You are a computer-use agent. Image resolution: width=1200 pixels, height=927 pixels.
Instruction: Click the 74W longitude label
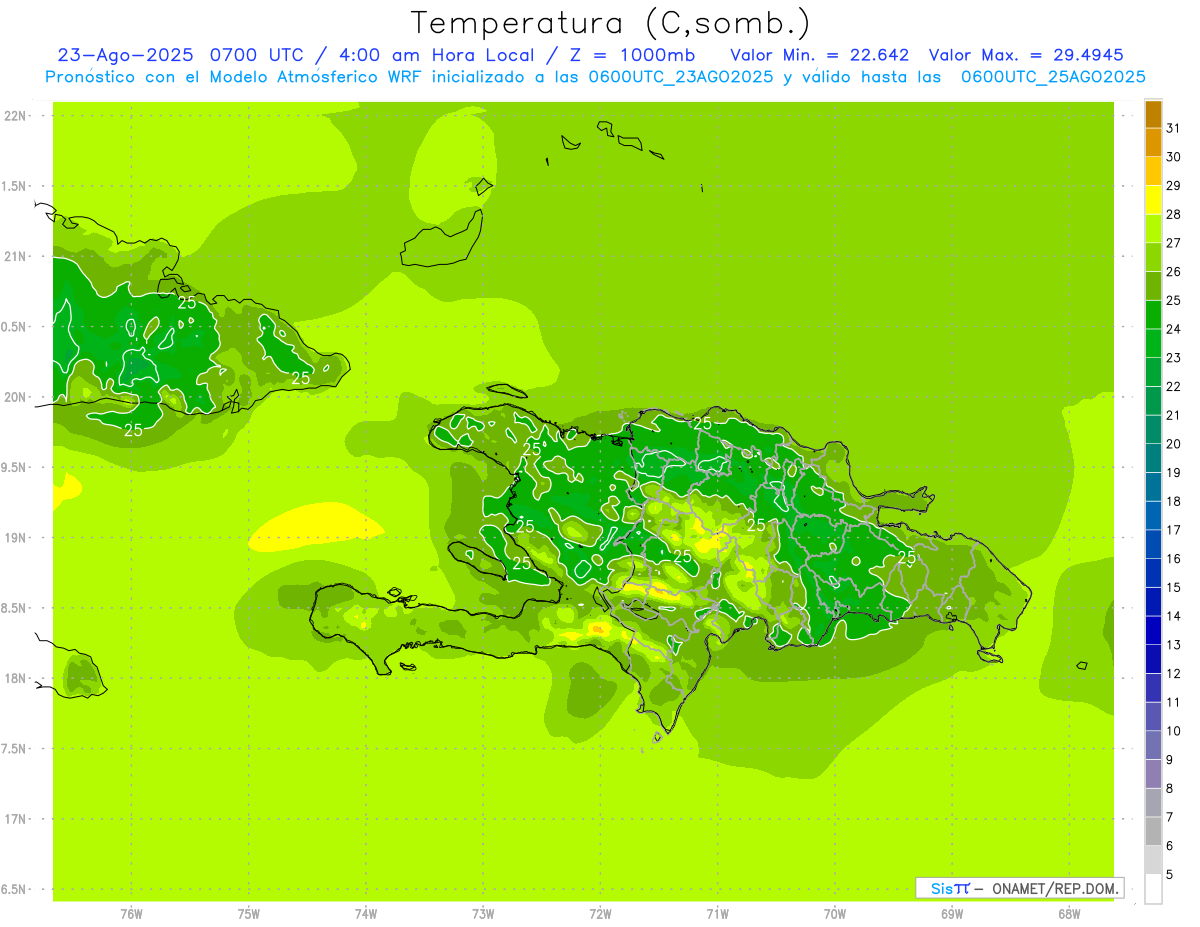(365, 913)
